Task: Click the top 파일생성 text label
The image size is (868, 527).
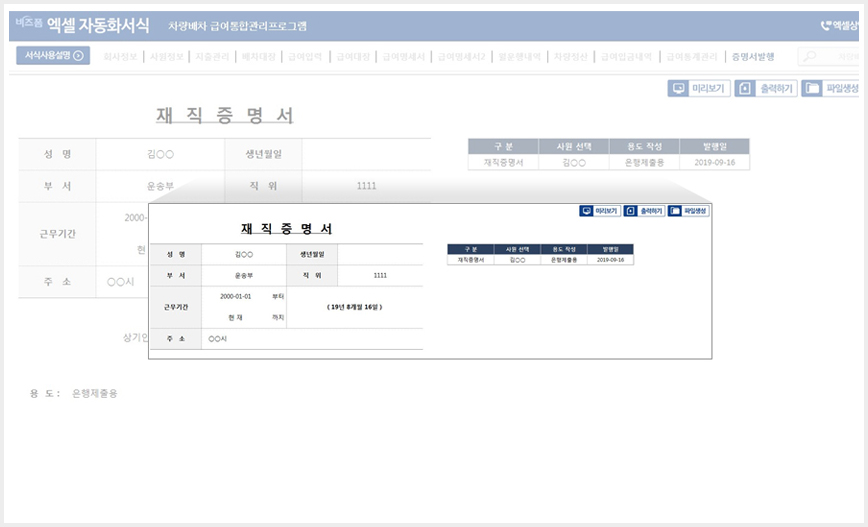Action: click(x=842, y=89)
